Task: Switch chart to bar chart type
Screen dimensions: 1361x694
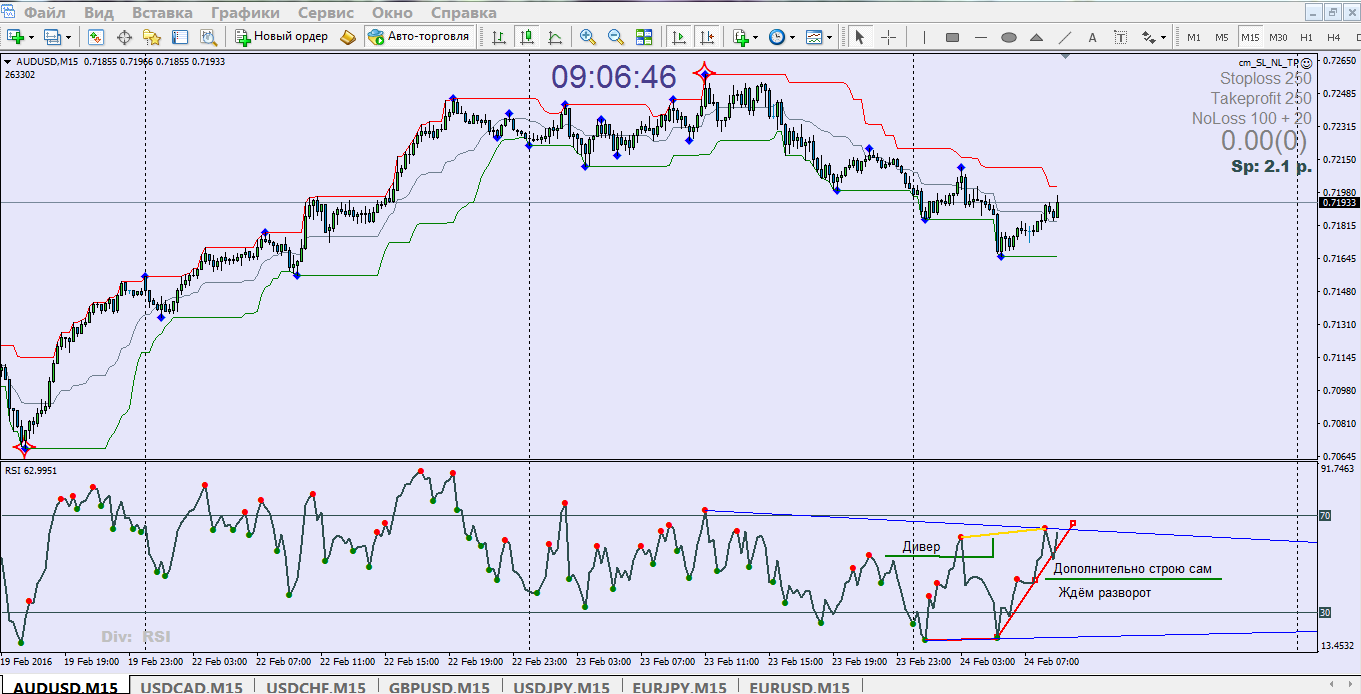Action: click(x=500, y=37)
